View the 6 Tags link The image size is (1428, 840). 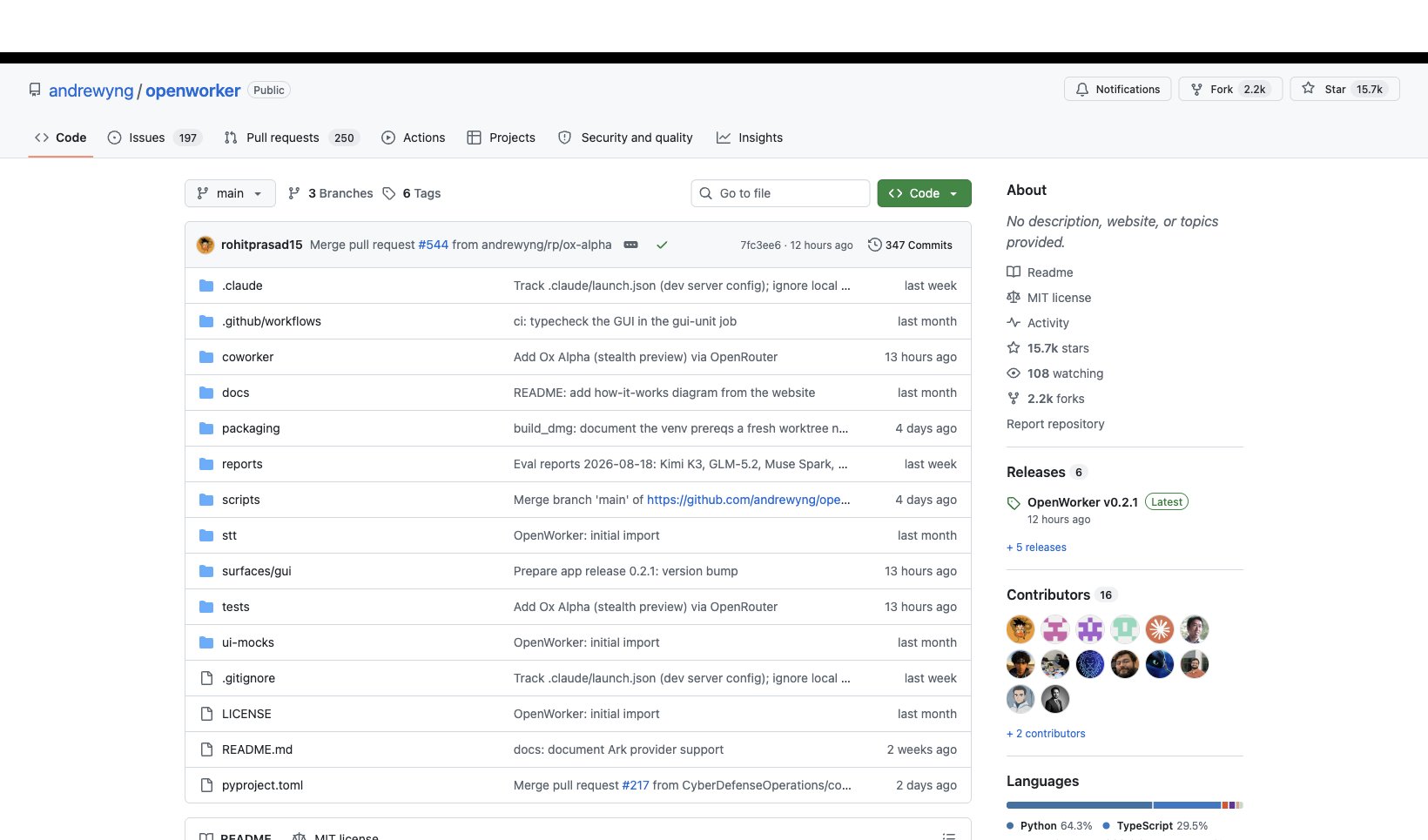pos(412,193)
